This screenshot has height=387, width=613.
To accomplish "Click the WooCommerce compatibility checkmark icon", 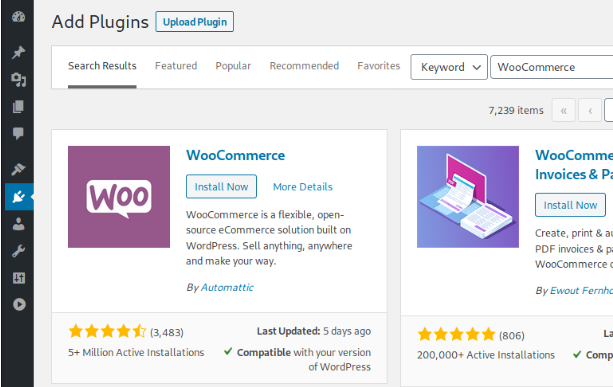I will tap(228, 351).
